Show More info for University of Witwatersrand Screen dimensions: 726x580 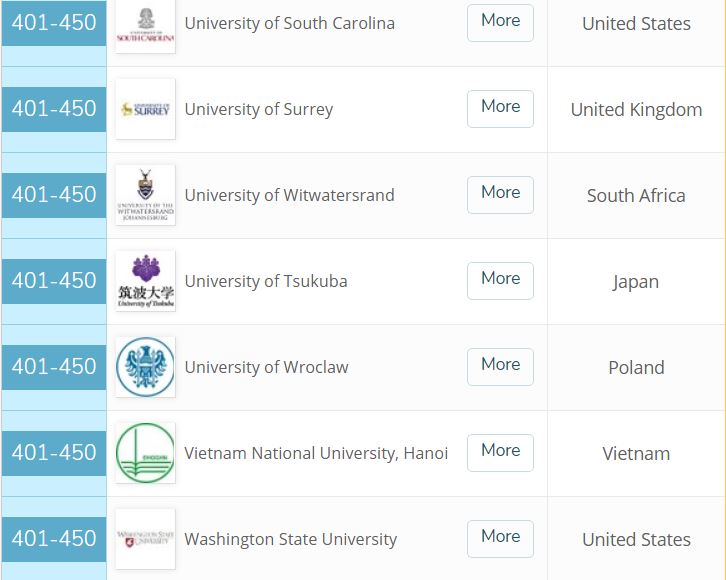point(500,194)
